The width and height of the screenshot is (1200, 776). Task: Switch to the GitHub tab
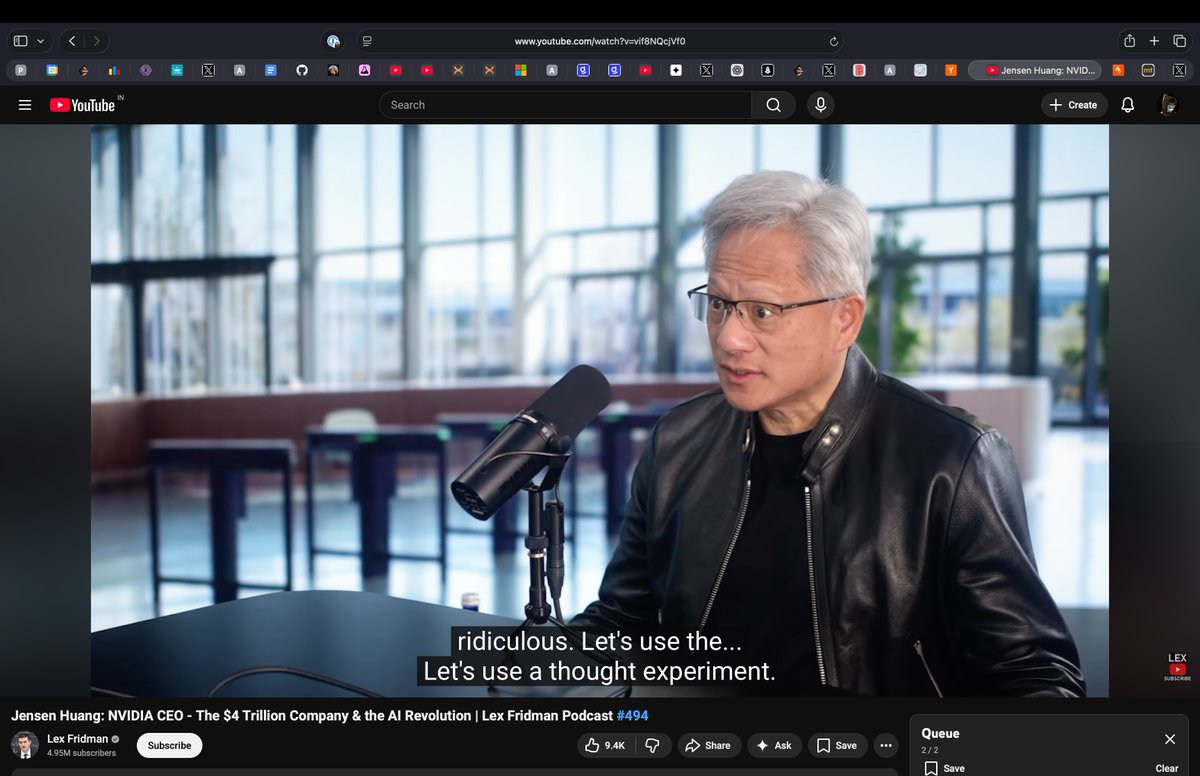click(x=302, y=70)
